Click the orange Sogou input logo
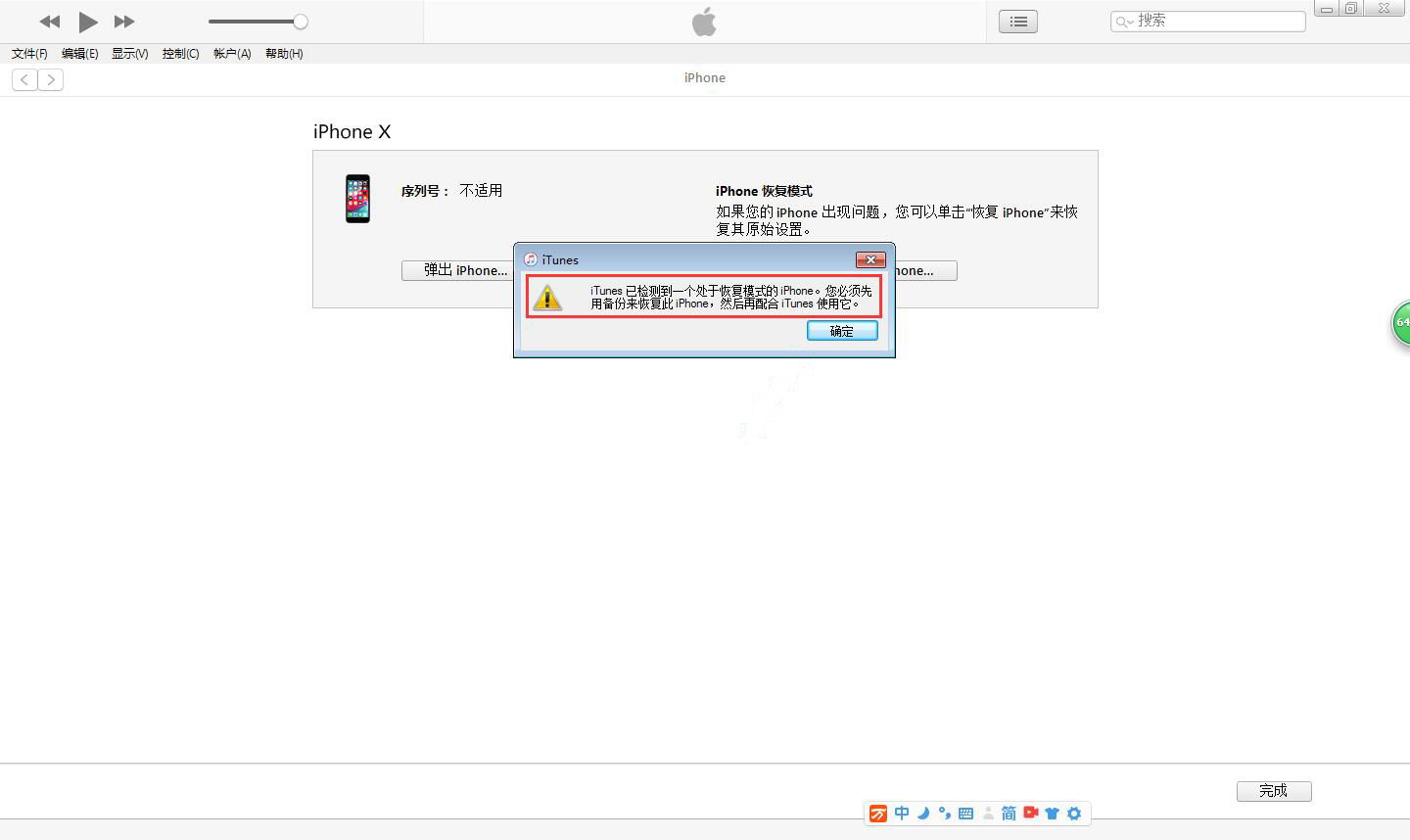This screenshot has width=1410, height=840. pos(878,814)
